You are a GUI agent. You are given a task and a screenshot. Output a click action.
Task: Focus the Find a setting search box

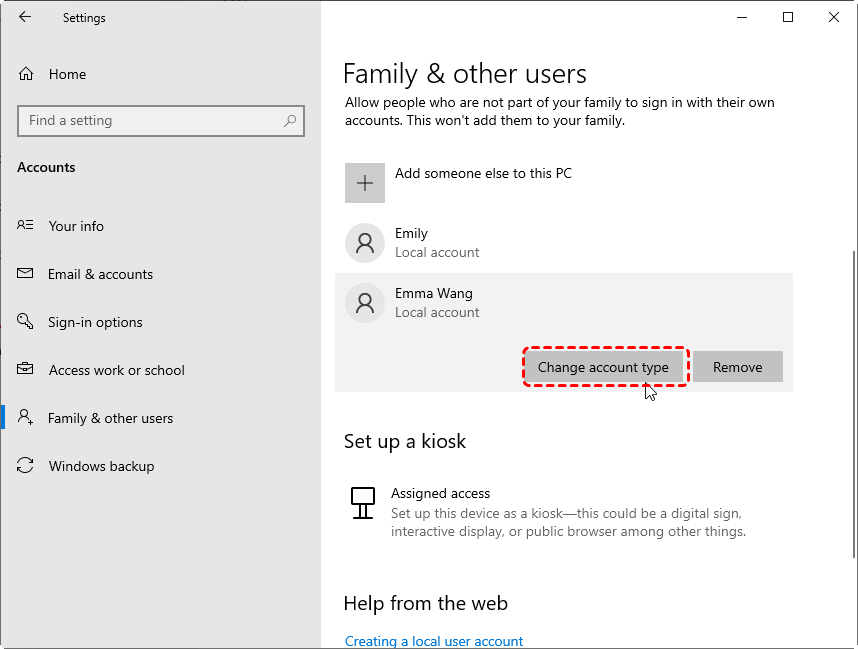[x=150, y=121]
